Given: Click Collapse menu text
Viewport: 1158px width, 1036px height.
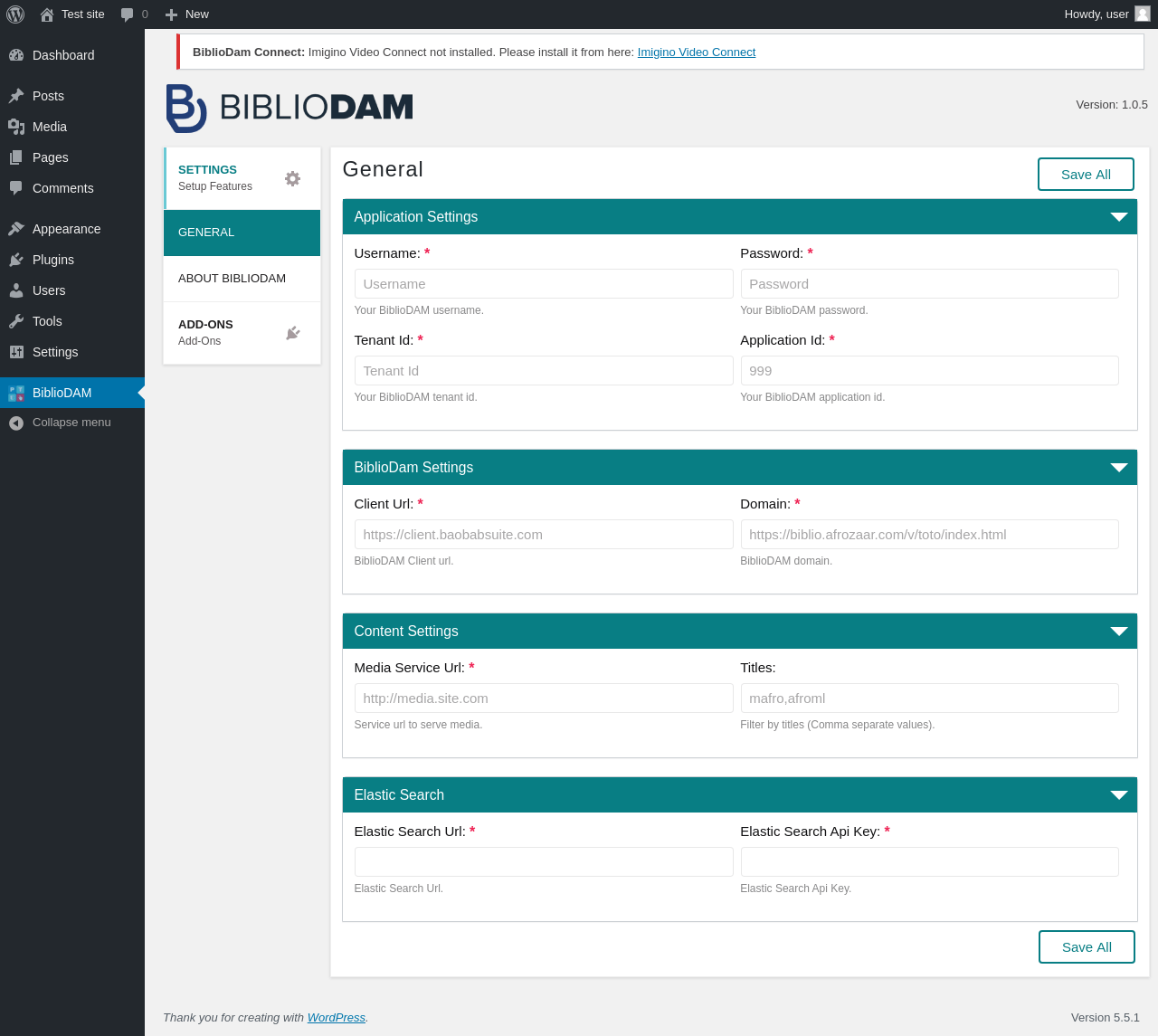Looking at the screenshot, I should coord(71,423).
